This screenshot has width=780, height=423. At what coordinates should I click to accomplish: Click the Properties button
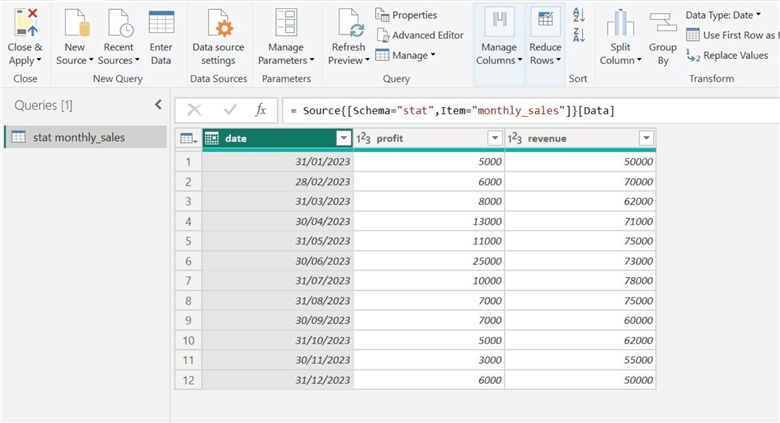[x=406, y=15]
